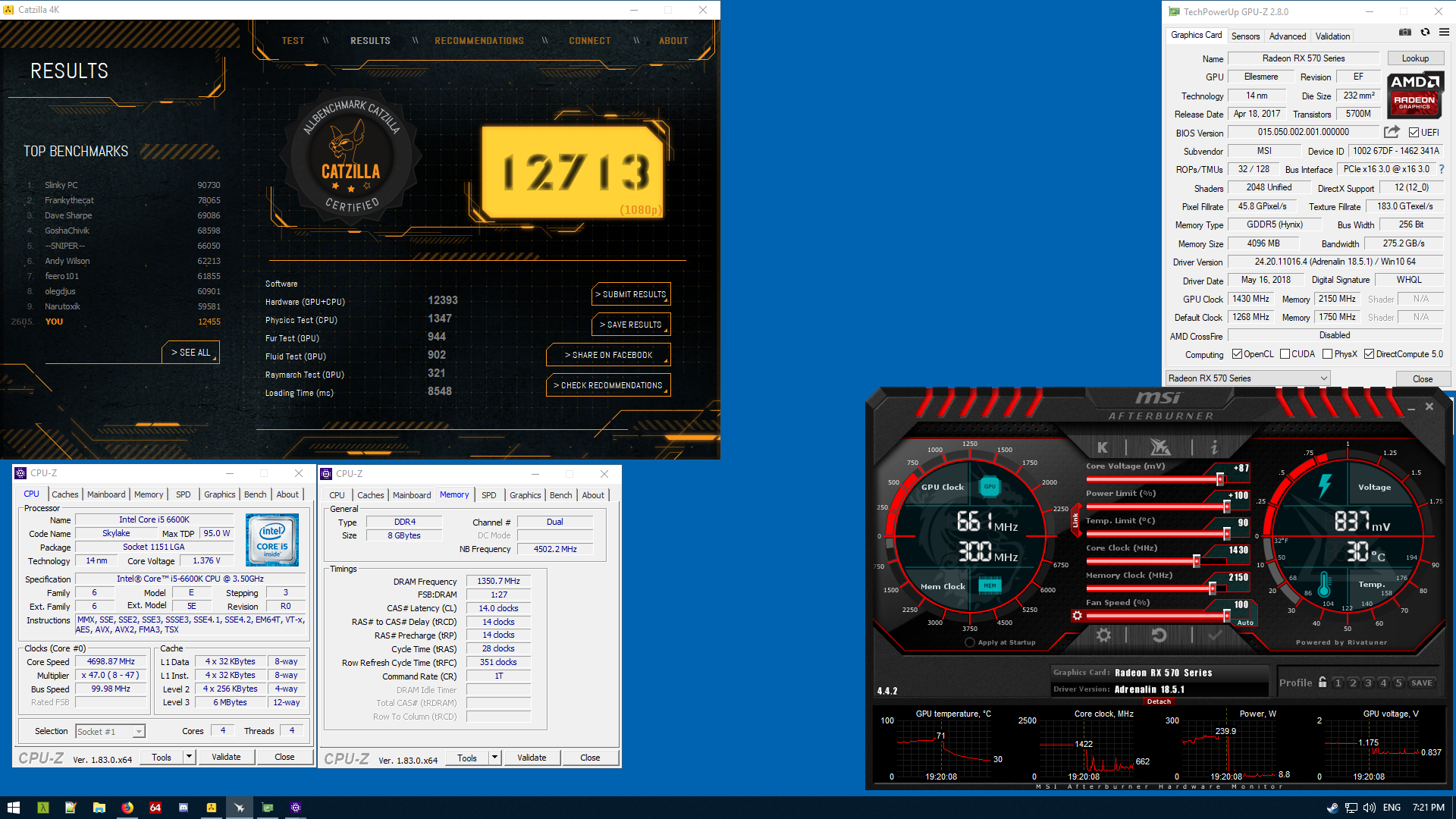Screen dimensions: 1456x819
Task: Click the Core Voltage slider handle in Afterburner
Action: (x=1220, y=479)
